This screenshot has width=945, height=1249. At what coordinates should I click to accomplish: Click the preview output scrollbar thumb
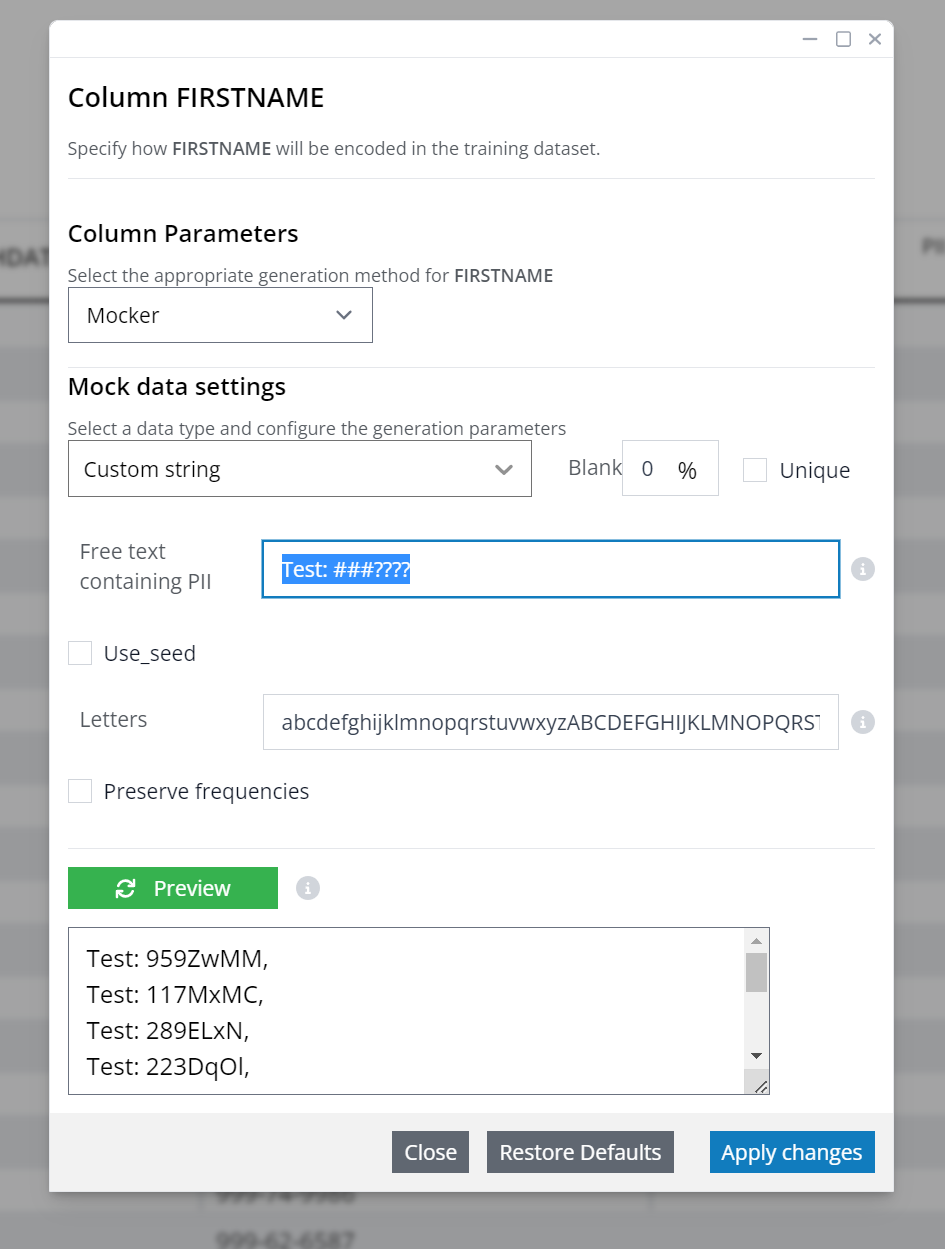(x=757, y=972)
